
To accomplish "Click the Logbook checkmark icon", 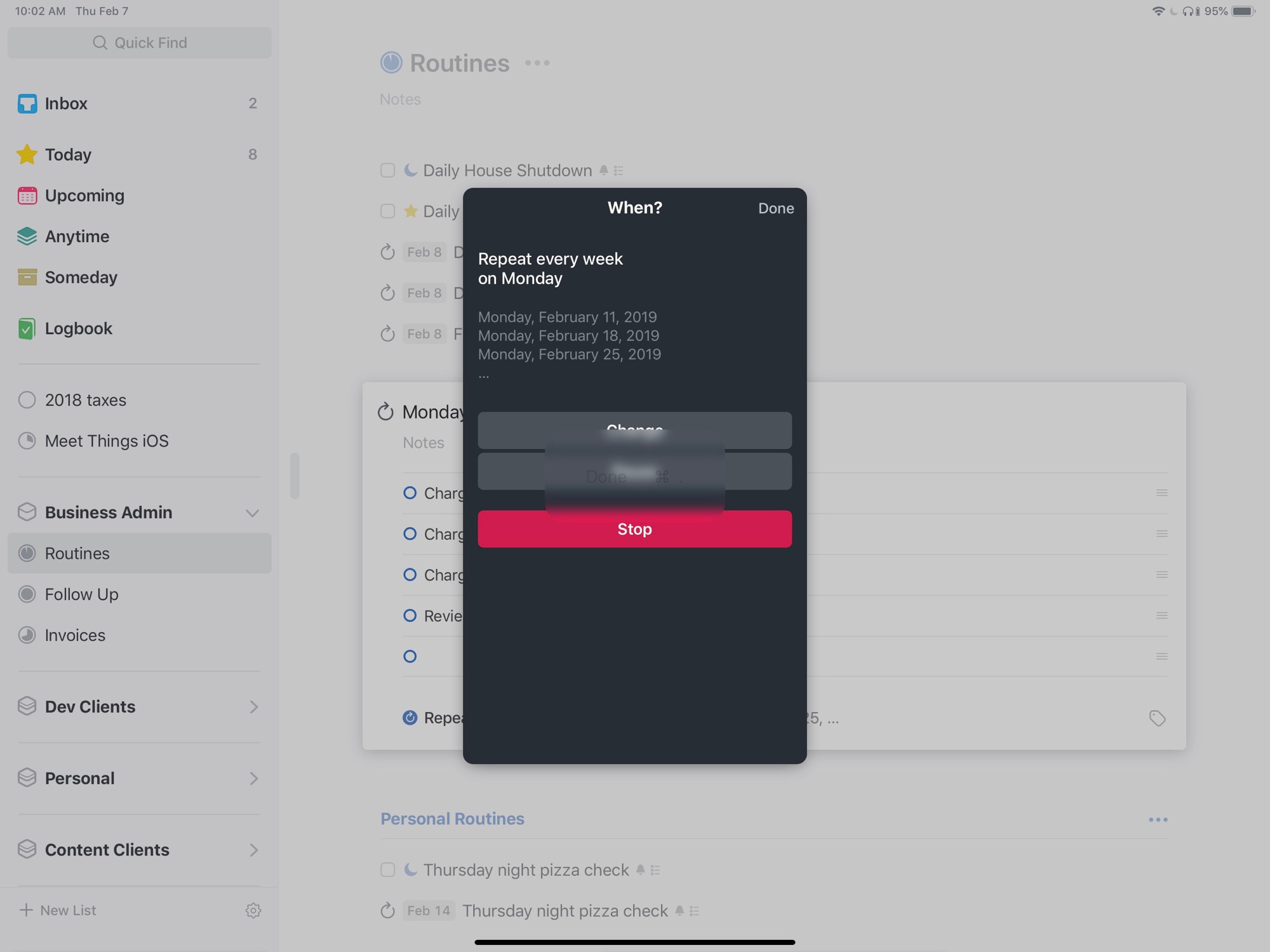I will pyautogui.click(x=27, y=328).
